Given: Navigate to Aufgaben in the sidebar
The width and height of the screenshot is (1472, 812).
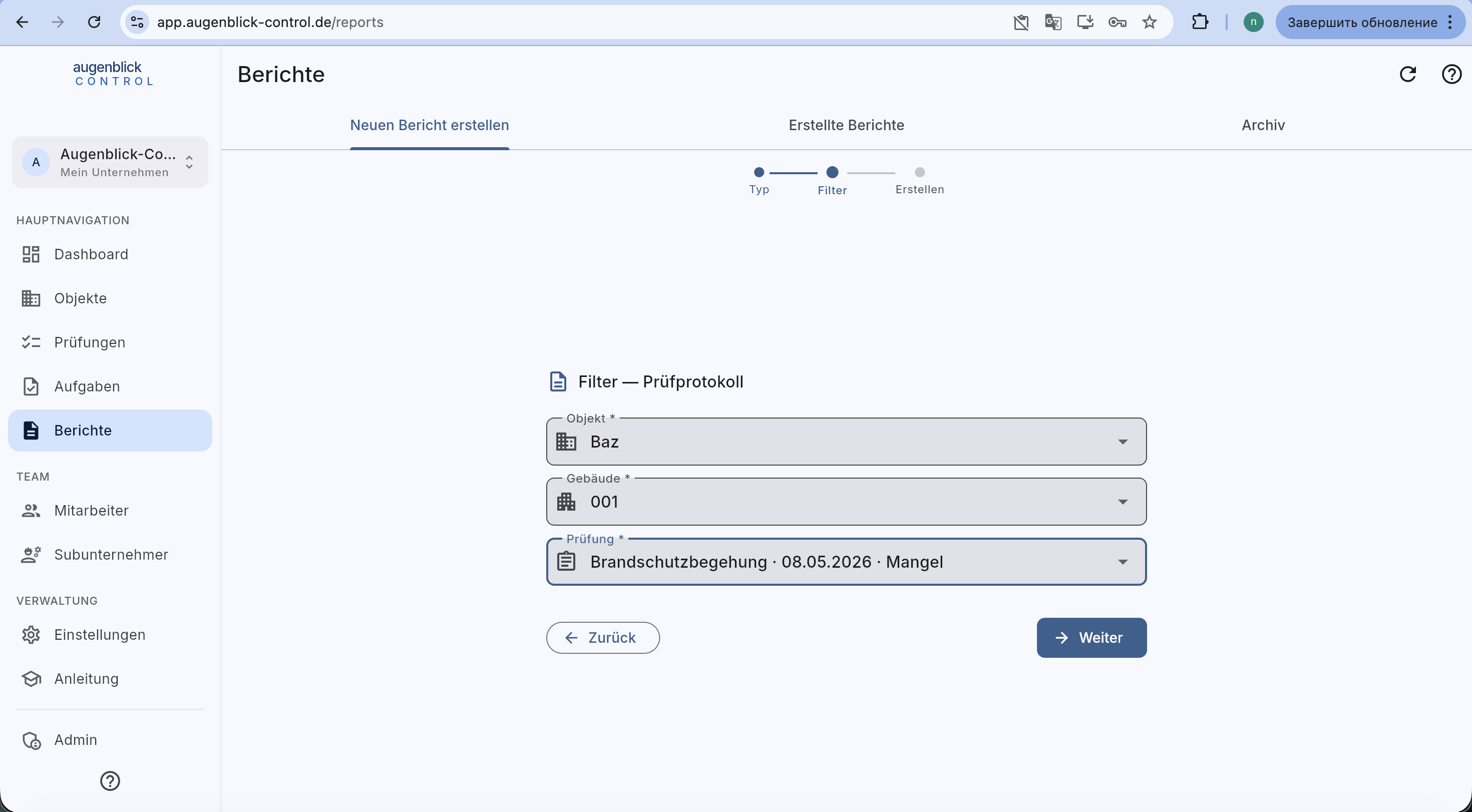Looking at the screenshot, I should click(110, 386).
